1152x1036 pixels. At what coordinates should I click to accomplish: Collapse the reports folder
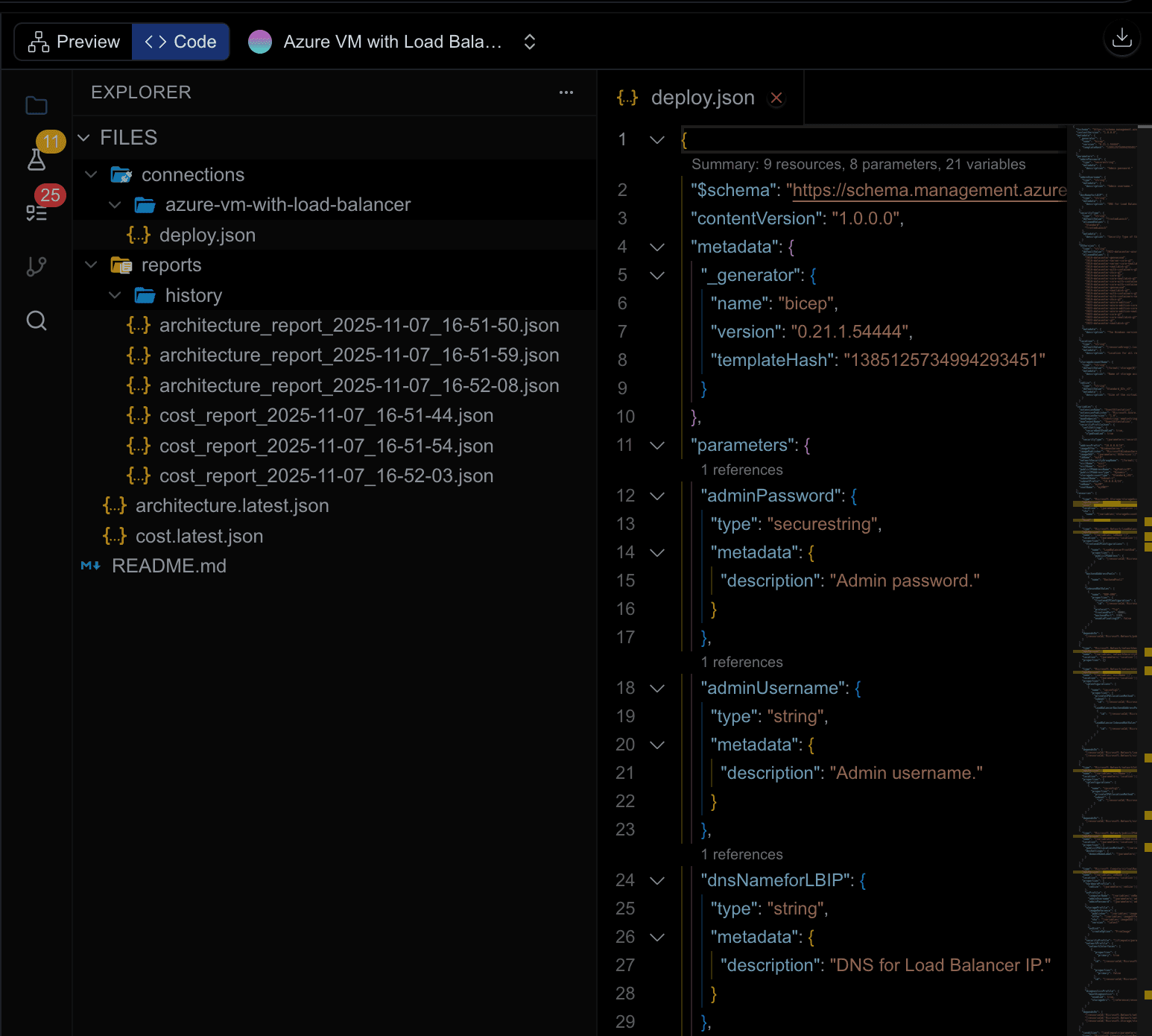click(x=91, y=265)
